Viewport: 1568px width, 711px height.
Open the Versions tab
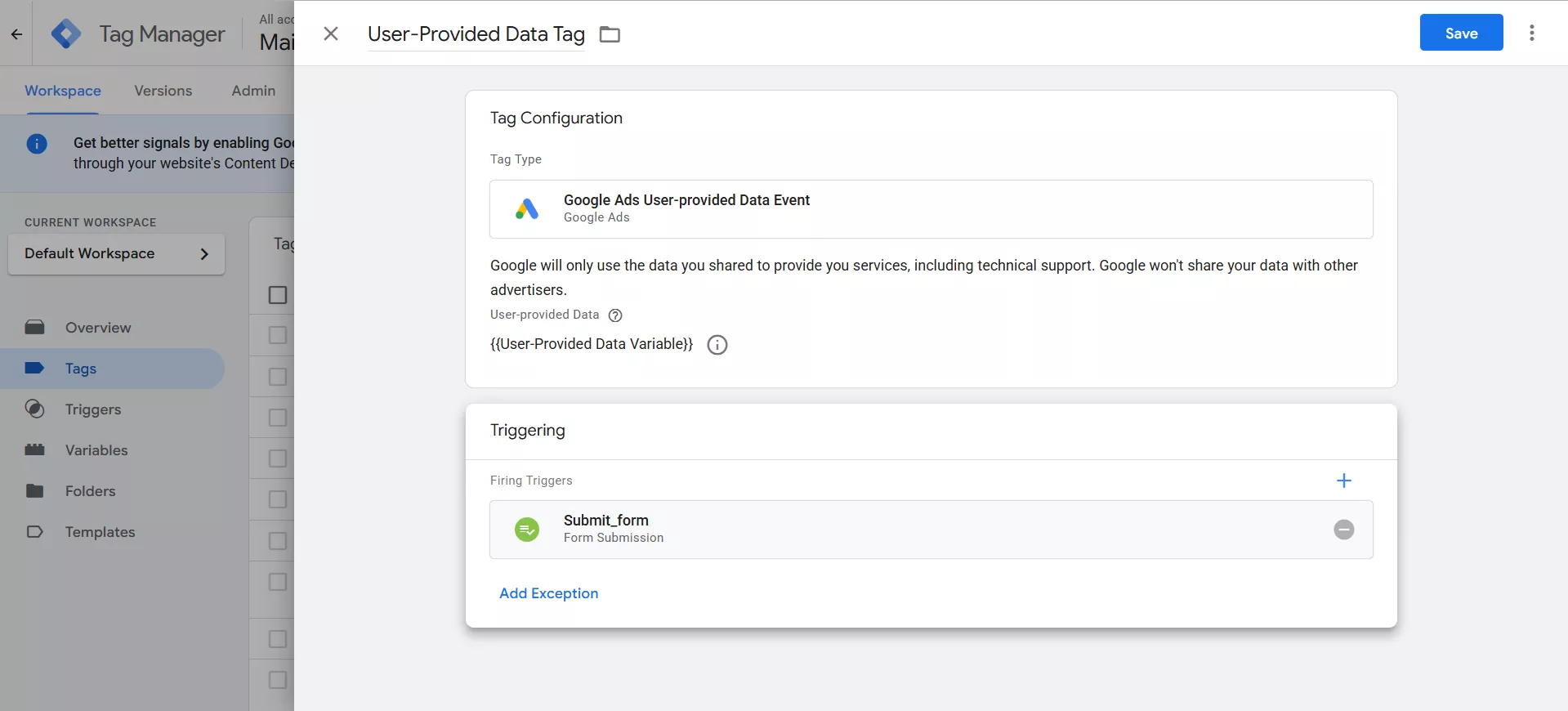coord(163,91)
